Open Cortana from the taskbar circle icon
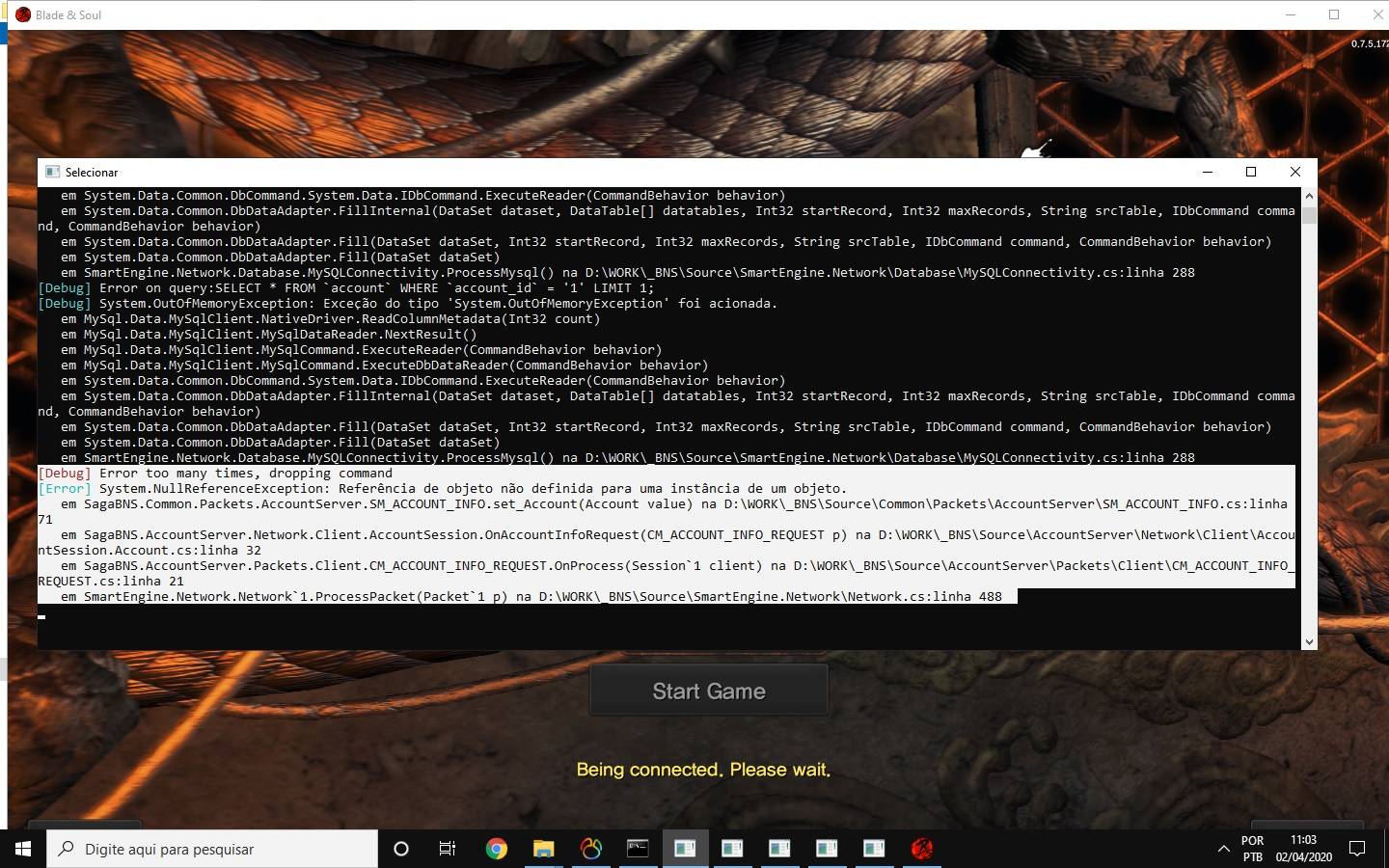The width and height of the screenshot is (1389, 868). (x=401, y=849)
